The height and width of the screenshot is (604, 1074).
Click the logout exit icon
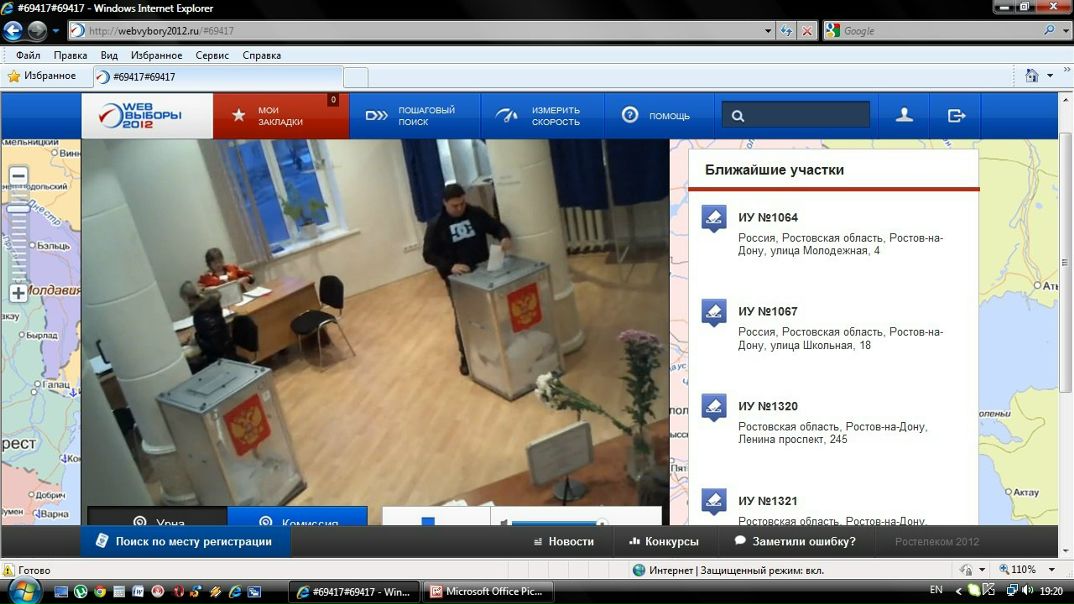pyautogui.click(x=956, y=116)
